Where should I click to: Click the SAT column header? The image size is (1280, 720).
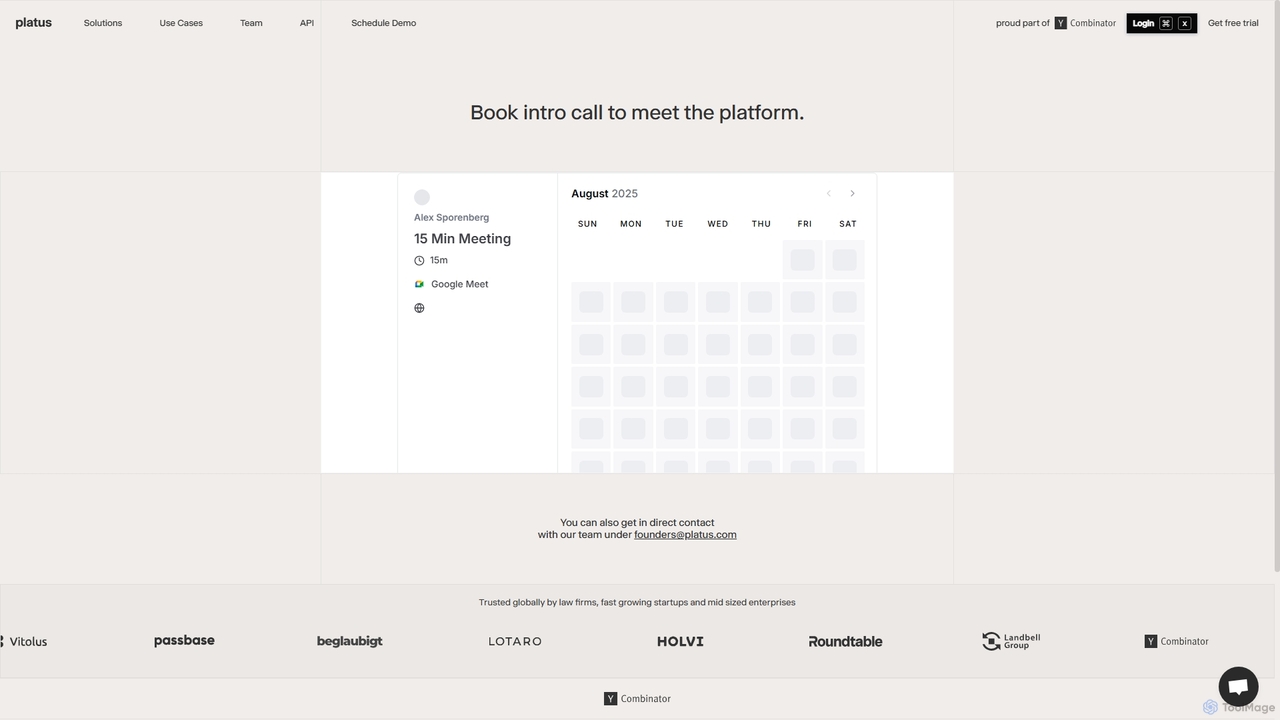click(848, 224)
